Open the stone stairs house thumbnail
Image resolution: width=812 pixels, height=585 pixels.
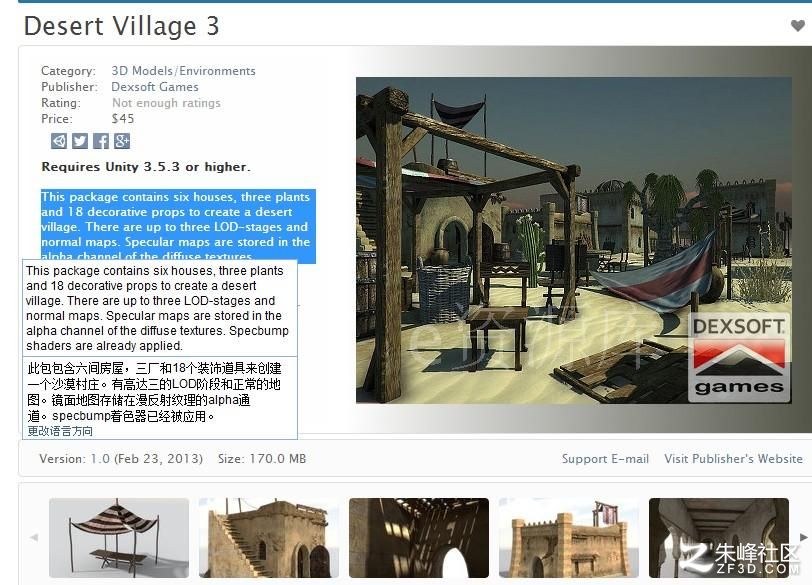tap(269, 538)
